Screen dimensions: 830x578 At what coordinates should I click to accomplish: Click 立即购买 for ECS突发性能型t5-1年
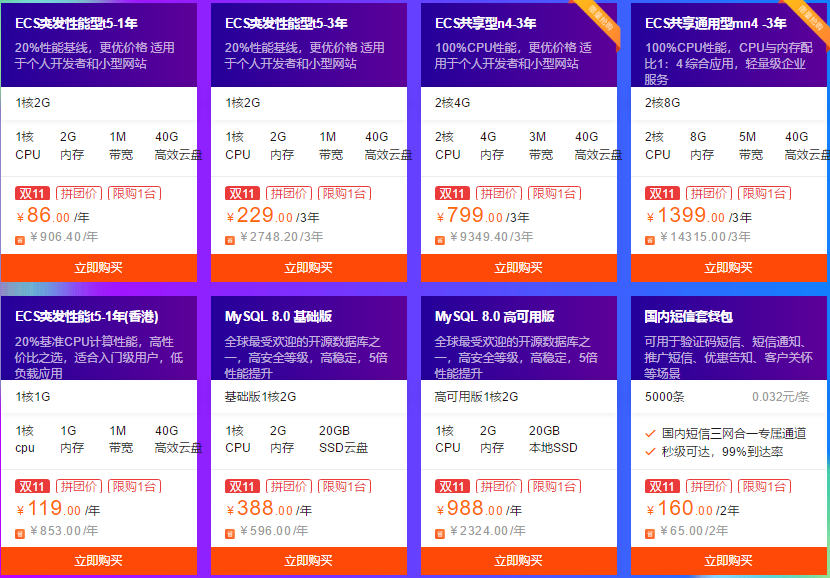click(98, 268)
